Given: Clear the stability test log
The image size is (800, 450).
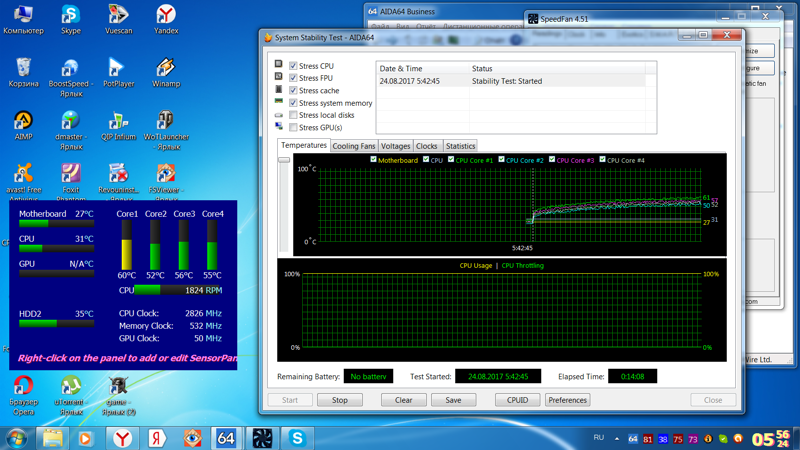Looking at the screenshot, I should click(x=404, y=400).
